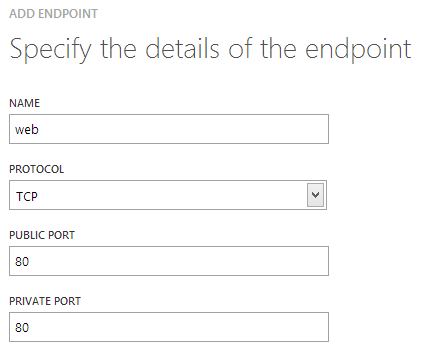
Task: Open the TCP protocol dropdown
Action: 168,195
